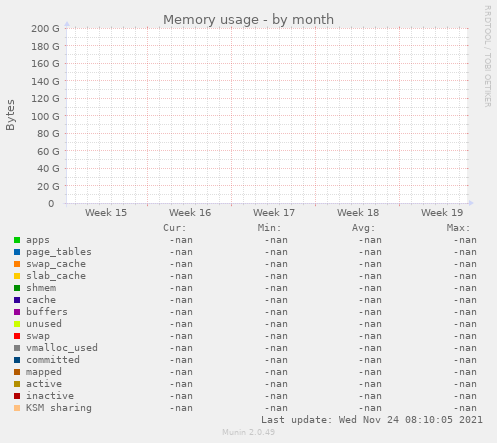The height and width of the screenshot is (443, 497).
Task: Click the 20 G y-axis label
Action: [48, 187]
